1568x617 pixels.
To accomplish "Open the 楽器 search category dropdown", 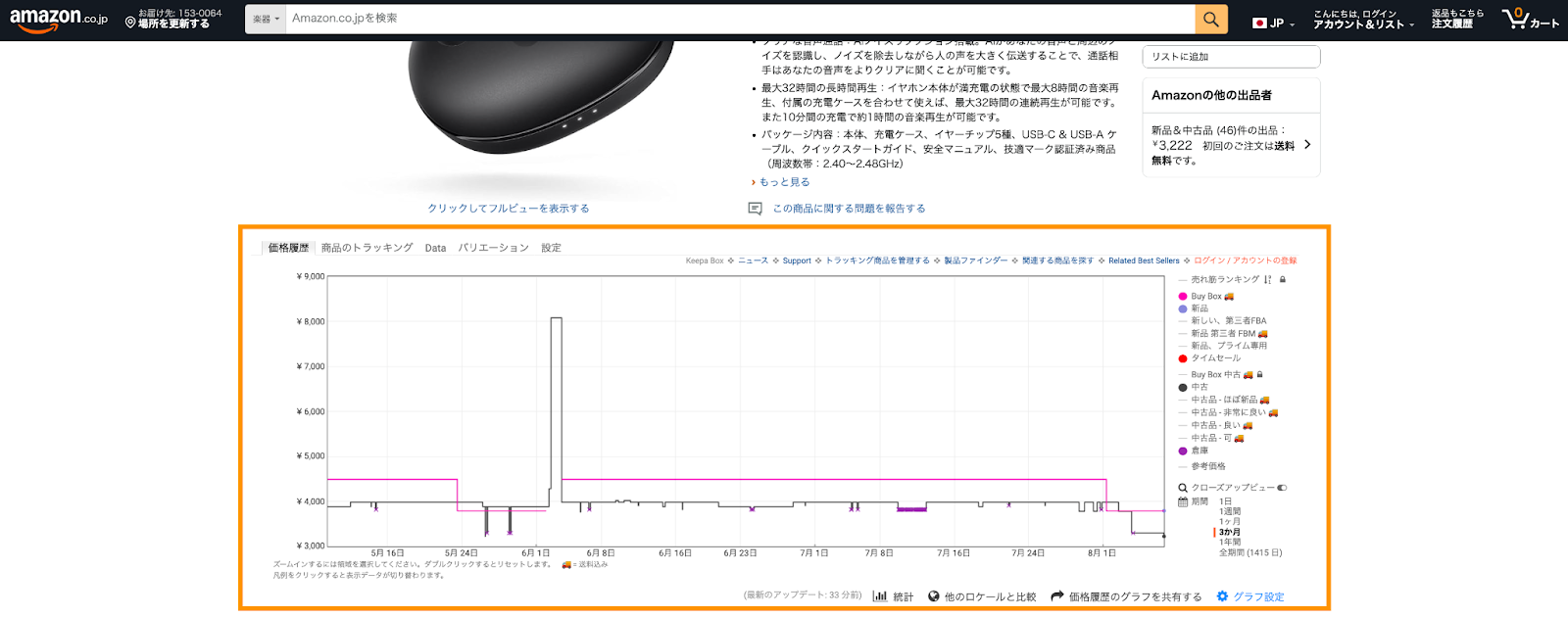I will tap(266, 19).
